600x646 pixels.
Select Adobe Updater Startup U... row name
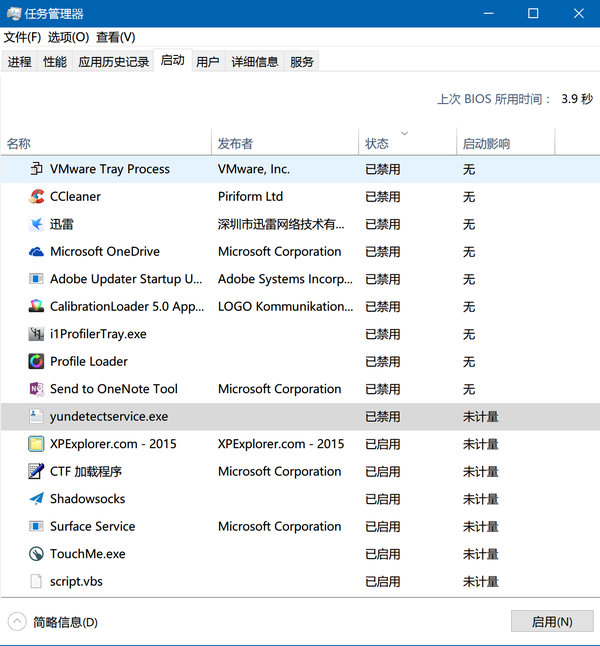126,279
